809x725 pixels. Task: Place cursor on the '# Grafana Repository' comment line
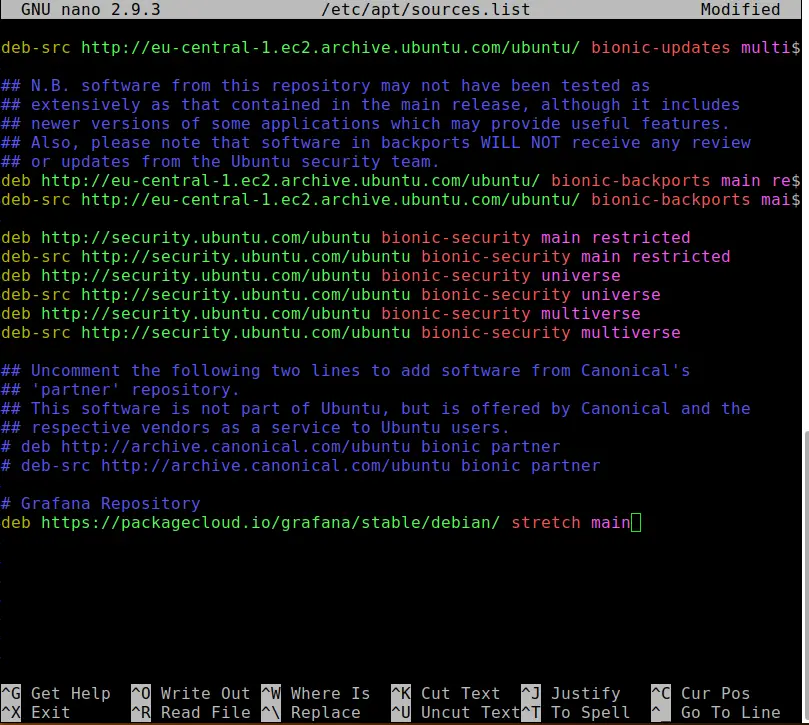click(101, 503)
